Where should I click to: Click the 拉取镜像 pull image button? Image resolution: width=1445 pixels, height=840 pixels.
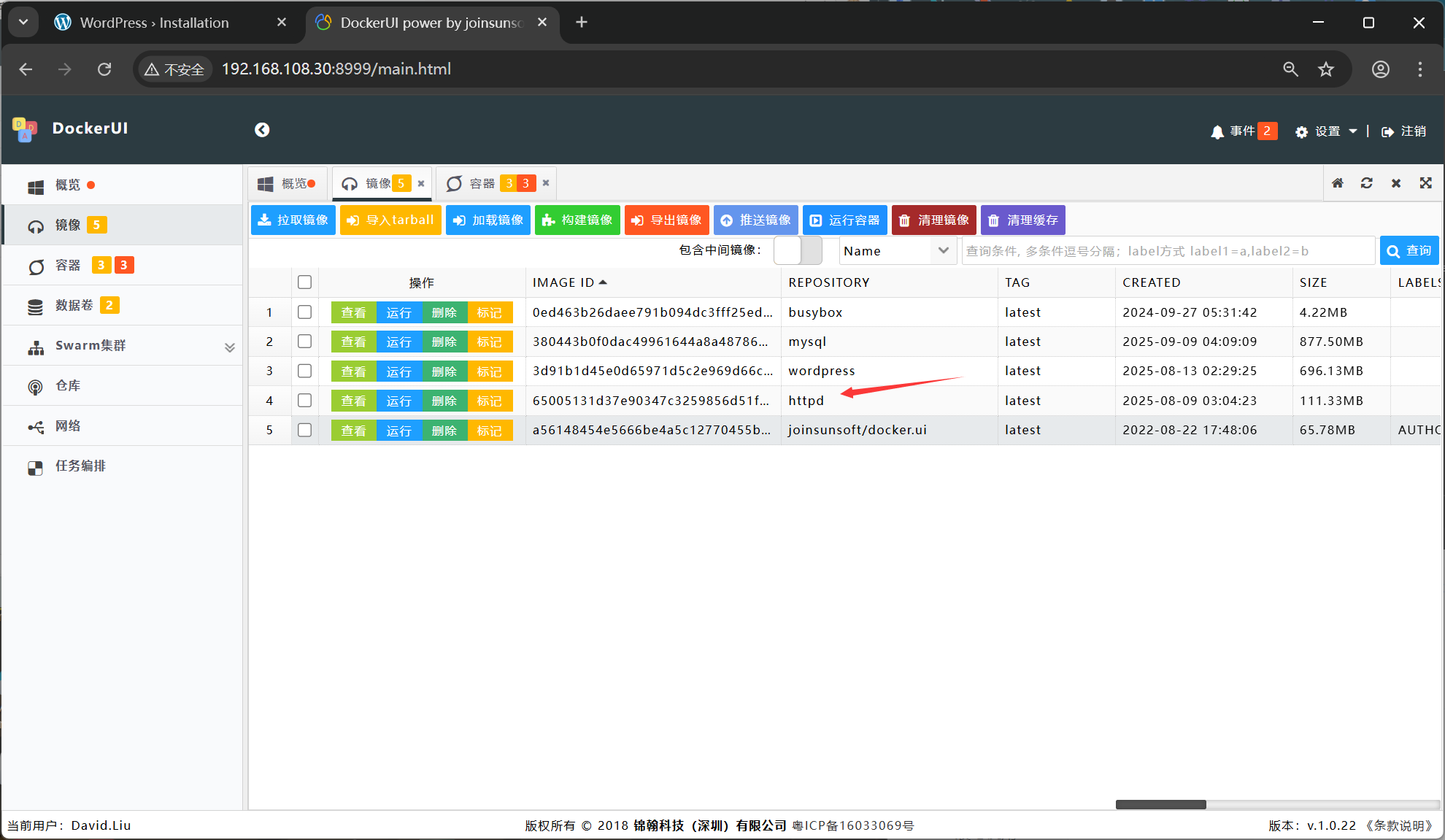293,220
